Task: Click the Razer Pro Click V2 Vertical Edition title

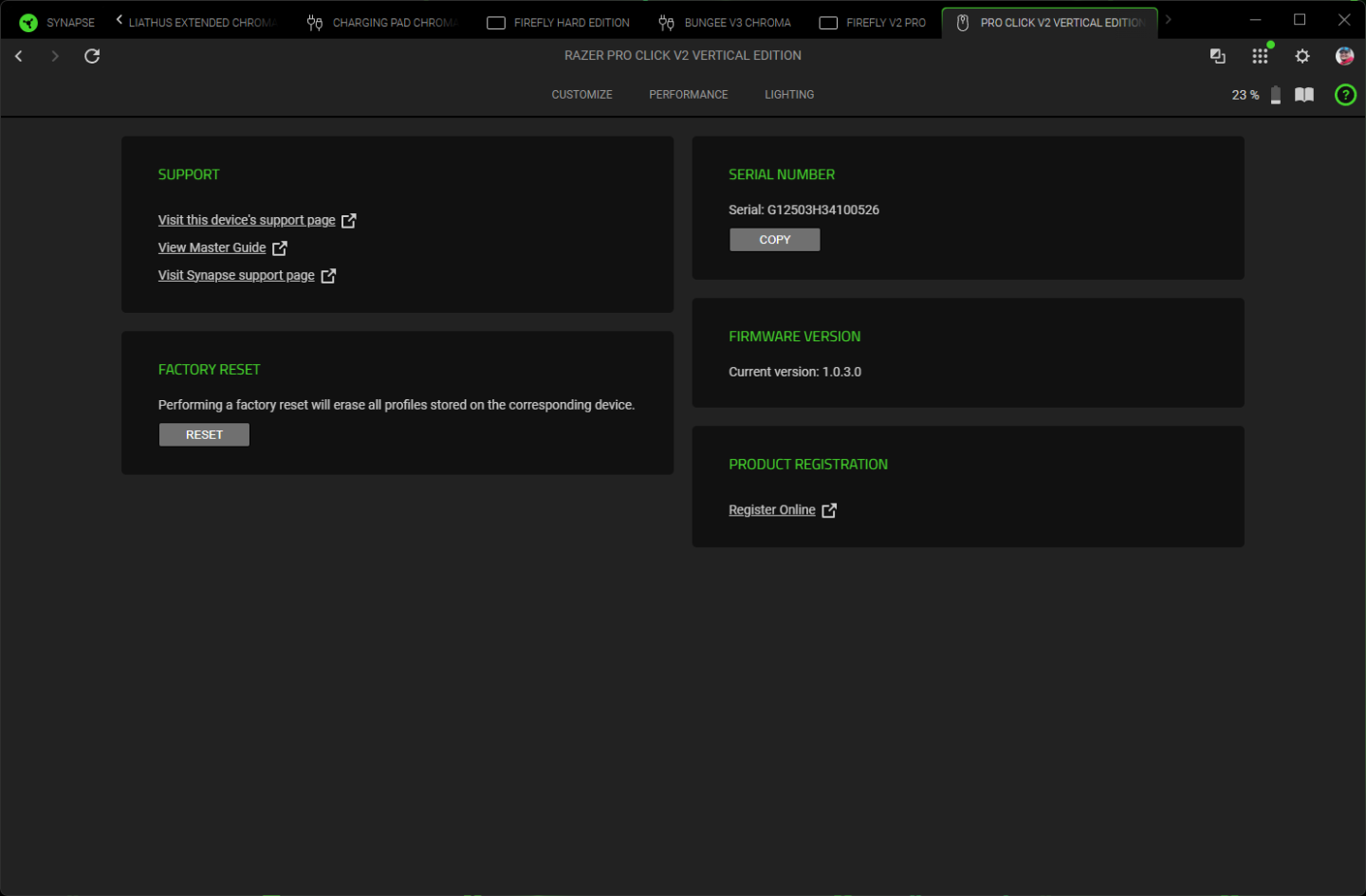Action: (x=683, y=55)
